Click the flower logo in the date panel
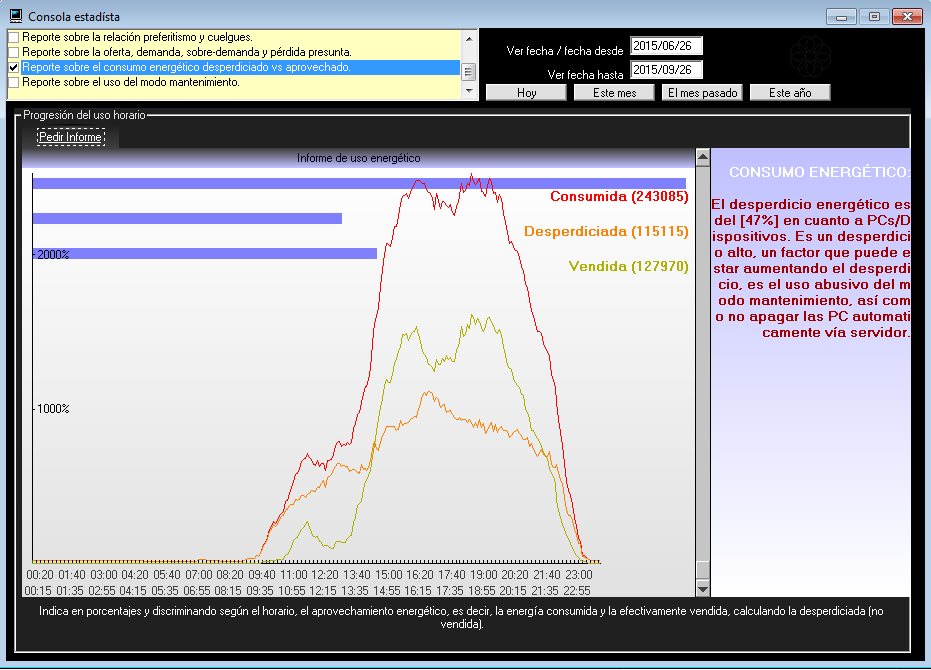The height and width of the screenshot is (670, 931). pyautogui.click(x=810, y=56)
